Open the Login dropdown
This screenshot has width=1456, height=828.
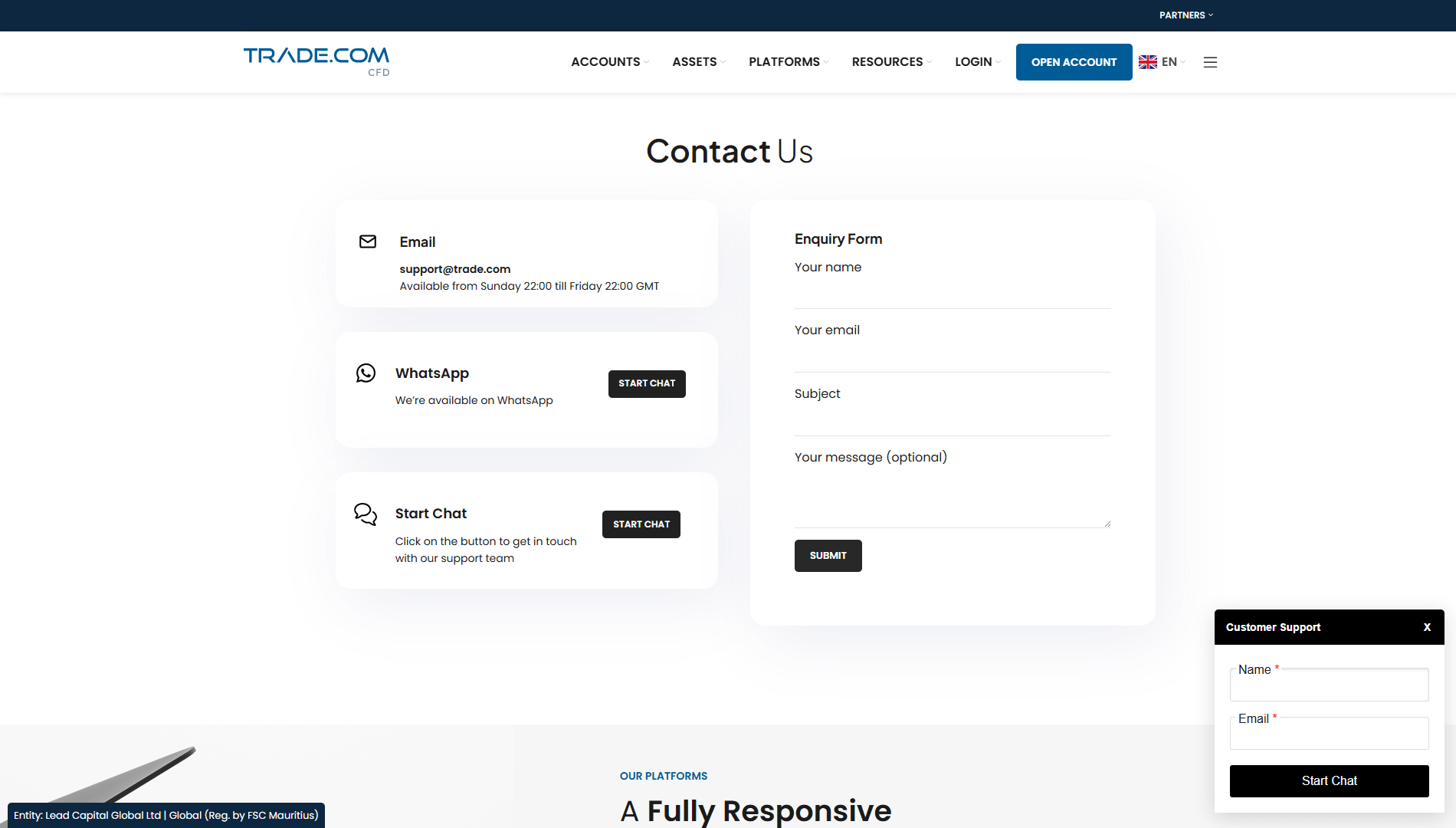978,62
